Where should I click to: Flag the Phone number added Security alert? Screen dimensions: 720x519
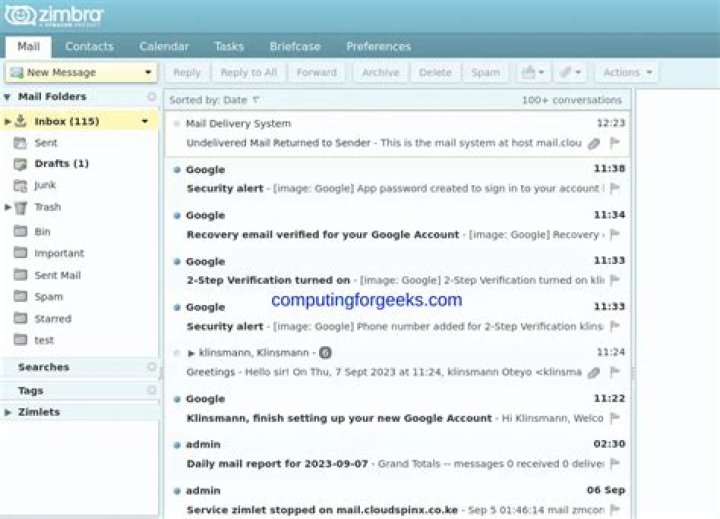click(614, 326)
